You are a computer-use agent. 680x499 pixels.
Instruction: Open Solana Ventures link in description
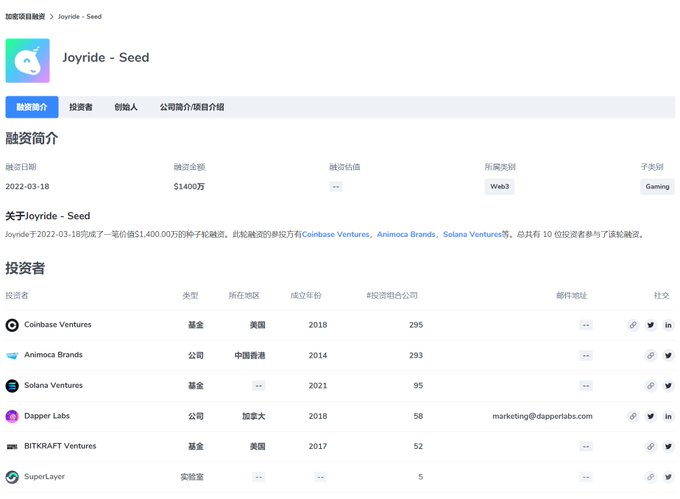coord(472,234)
